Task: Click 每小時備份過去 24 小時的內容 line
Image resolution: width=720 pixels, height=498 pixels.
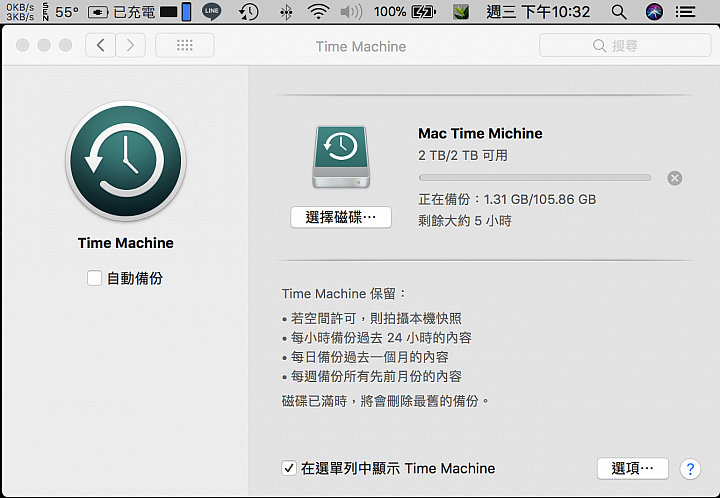Action: (x=381, y=338)
